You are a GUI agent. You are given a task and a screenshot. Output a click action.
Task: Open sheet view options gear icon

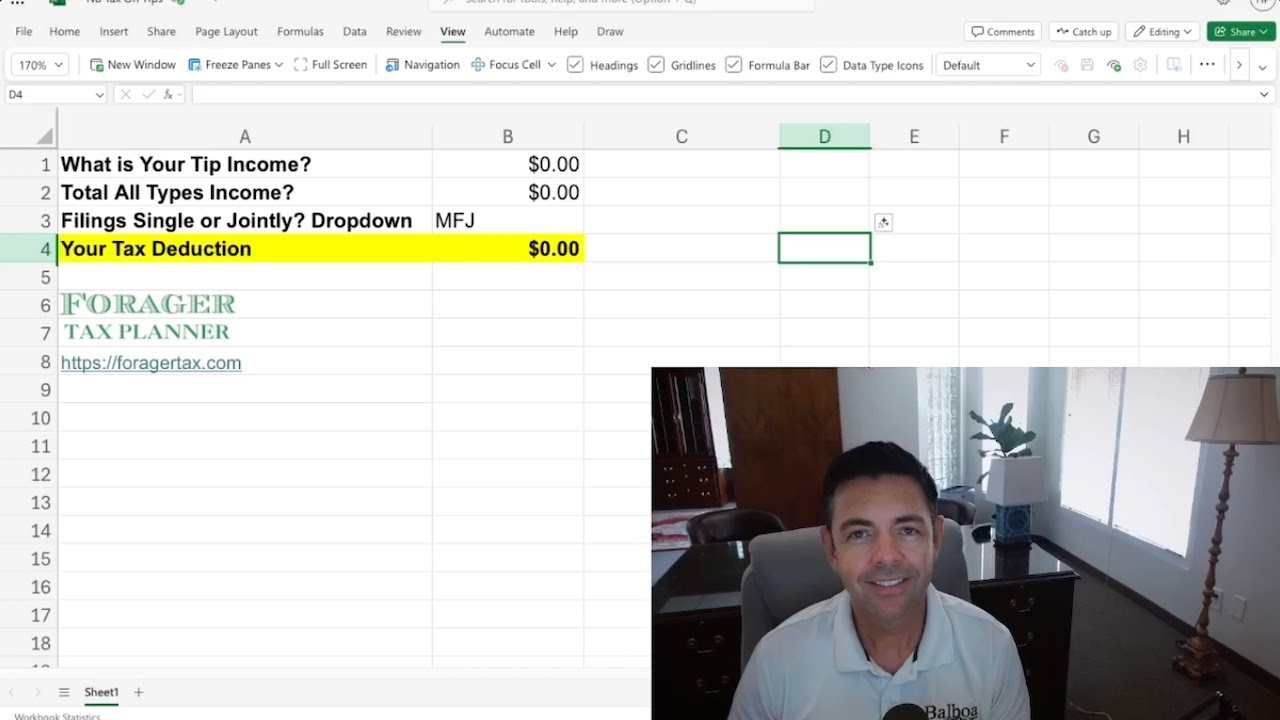(1140, 65)
